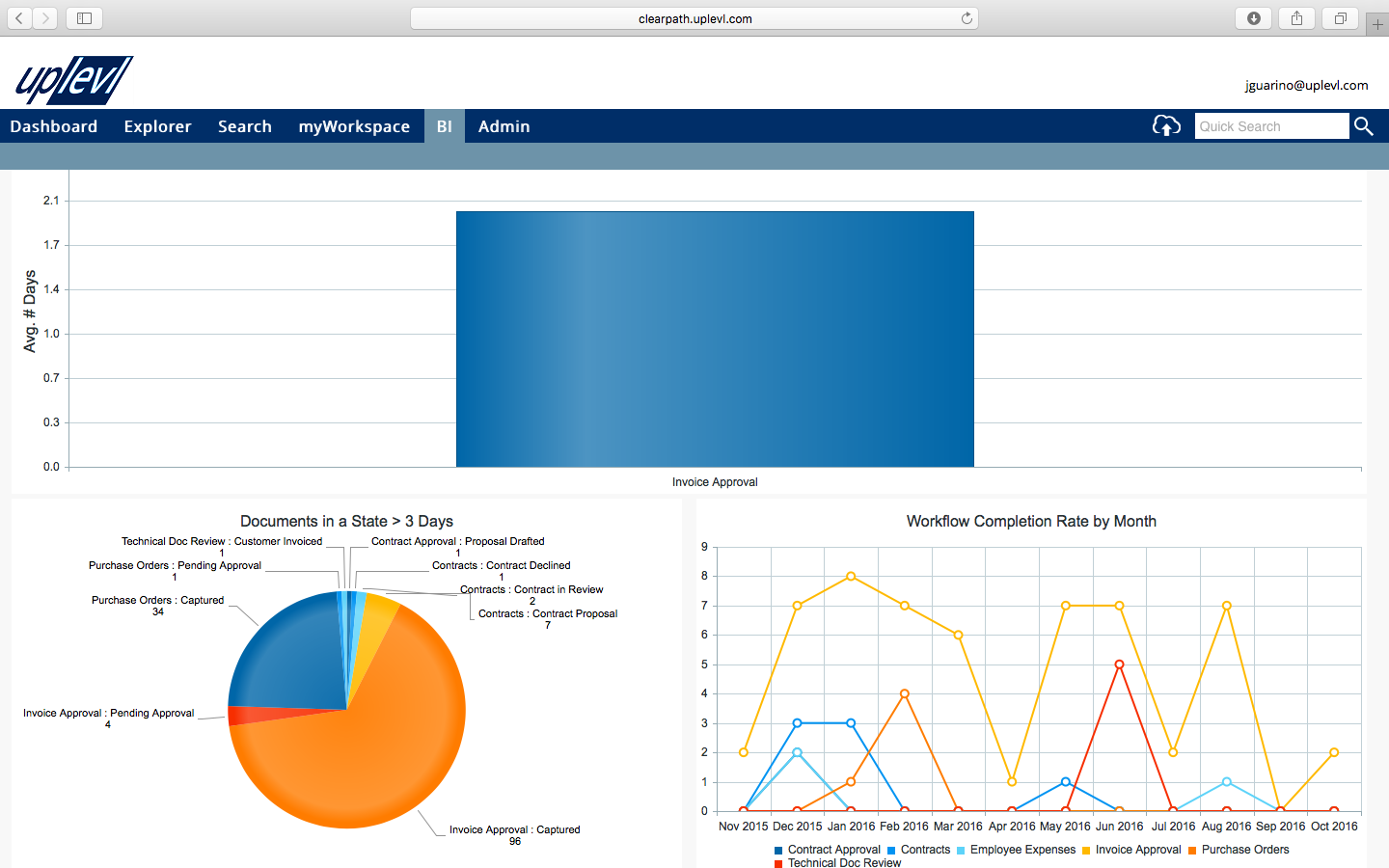The image size is (1389, 868).
Task: Click the jguarino@uplevl.com account link
Action: (1306, 85)
